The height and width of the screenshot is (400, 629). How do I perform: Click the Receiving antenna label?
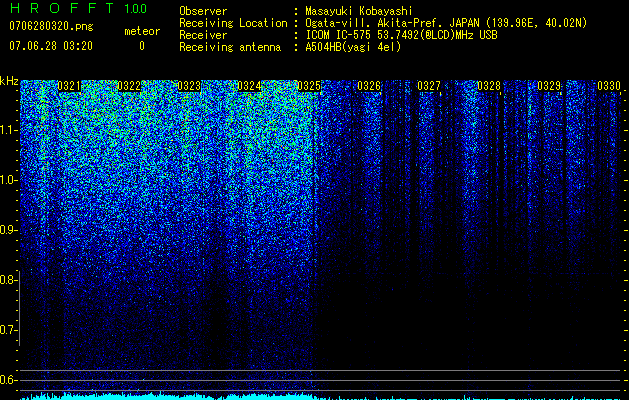pos(230,47)
